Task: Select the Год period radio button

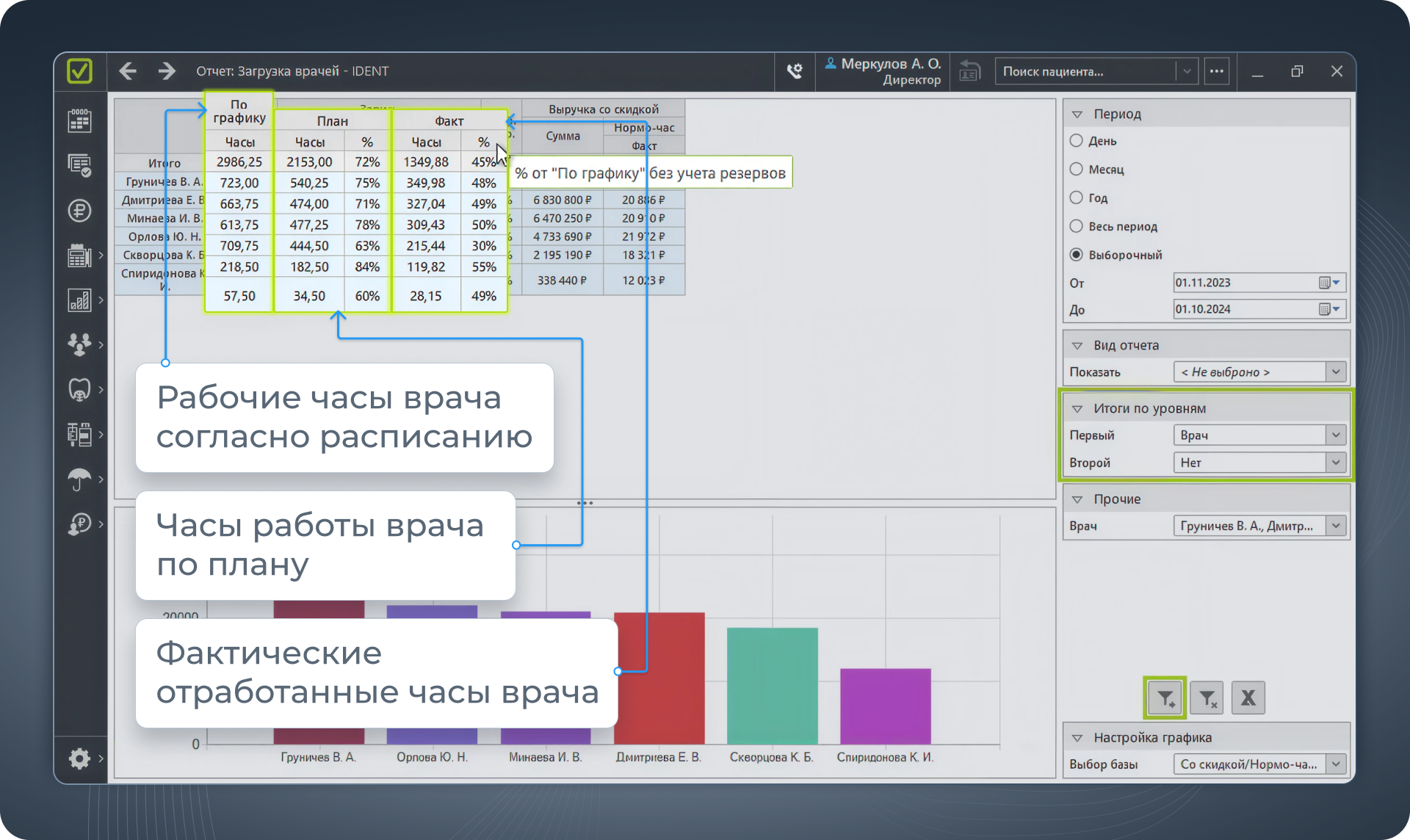Action: (x=1077, y=198)
